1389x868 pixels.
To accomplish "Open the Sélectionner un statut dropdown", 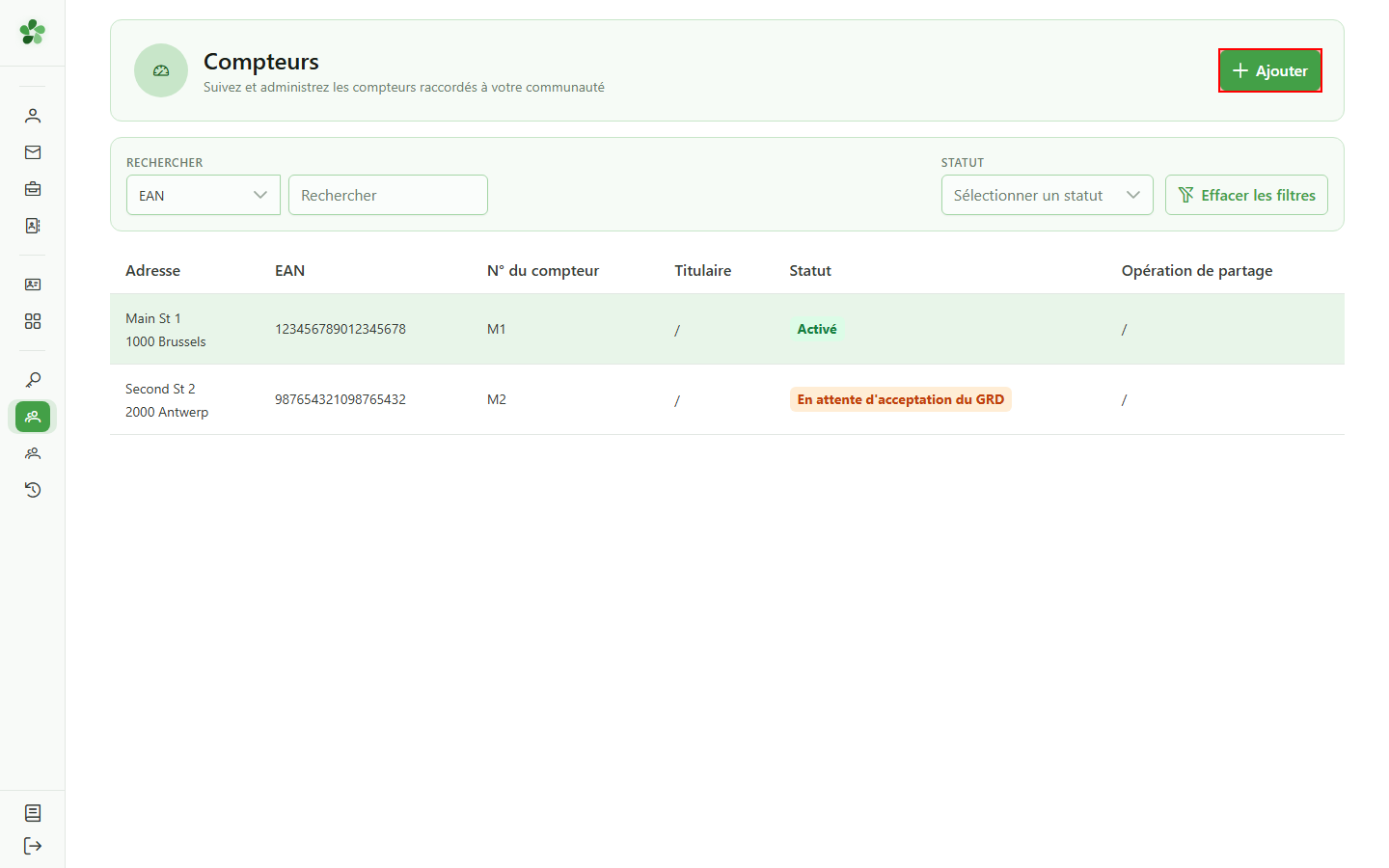I will coord(1048,195).
